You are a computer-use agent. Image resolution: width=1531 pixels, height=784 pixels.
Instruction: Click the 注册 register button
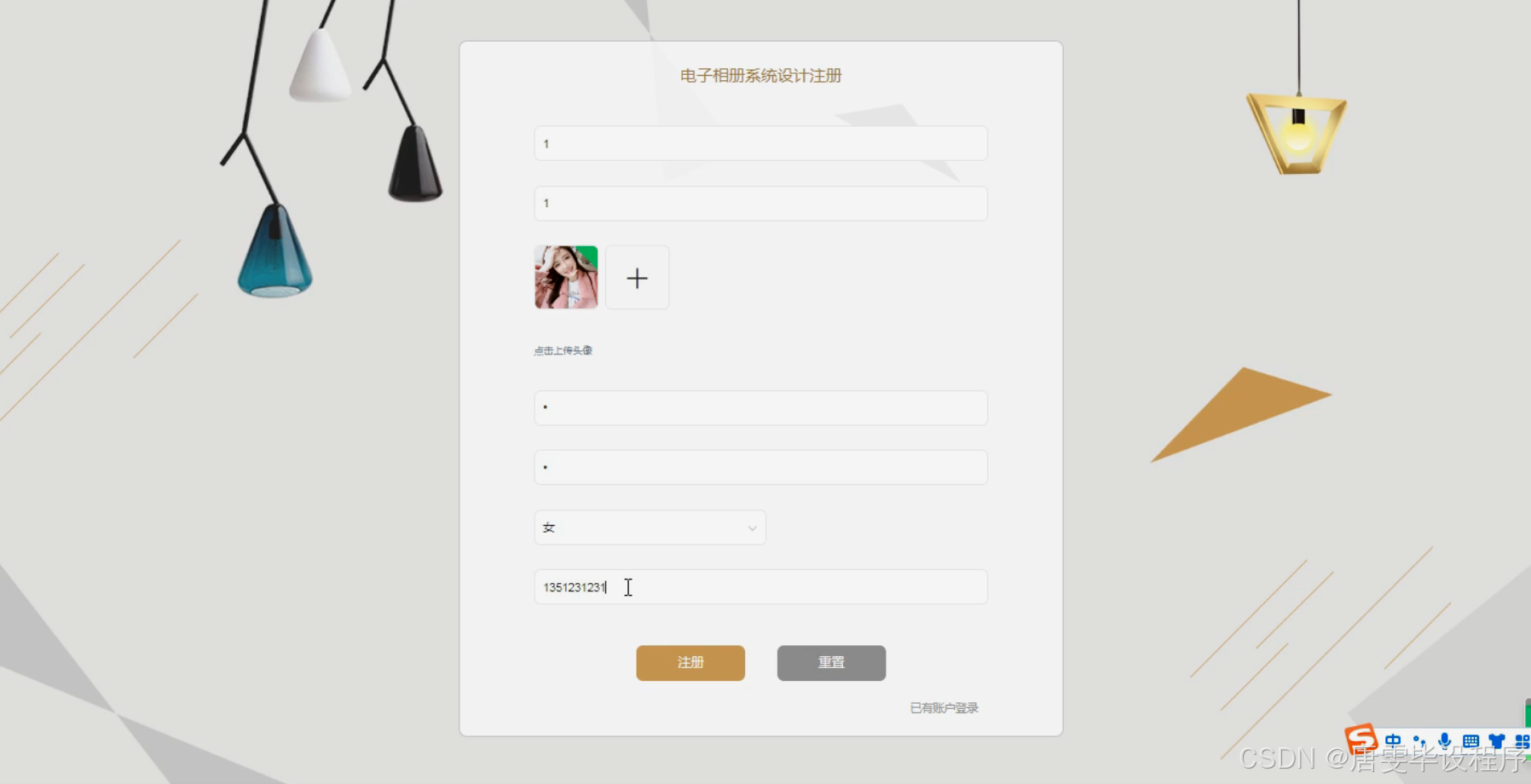(x=690, y=663)
